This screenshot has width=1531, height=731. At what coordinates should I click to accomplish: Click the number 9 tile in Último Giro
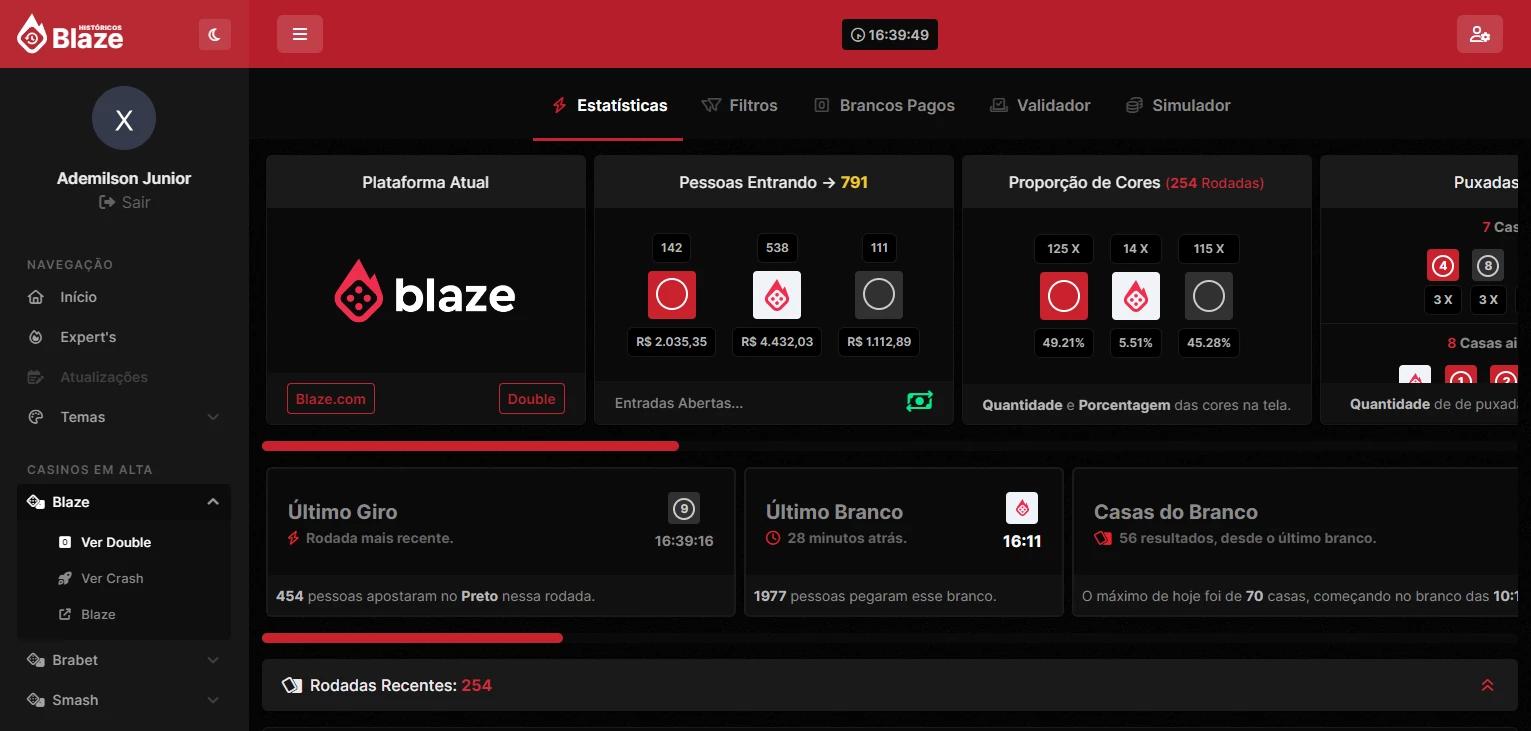[684, 508]
